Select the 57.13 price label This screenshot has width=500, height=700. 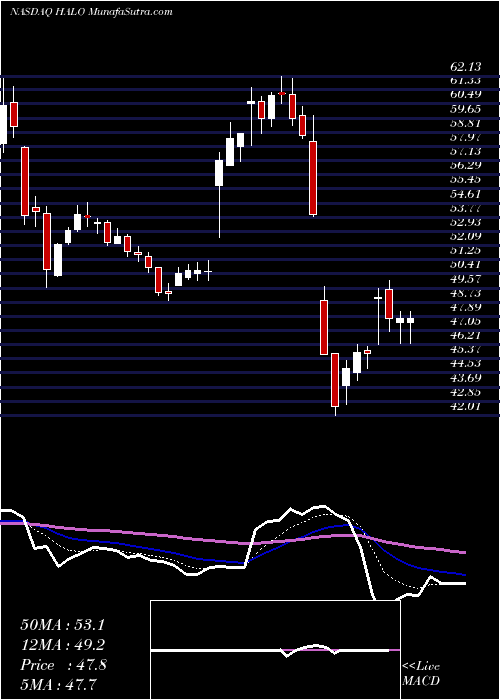click(x=466, y=151)
